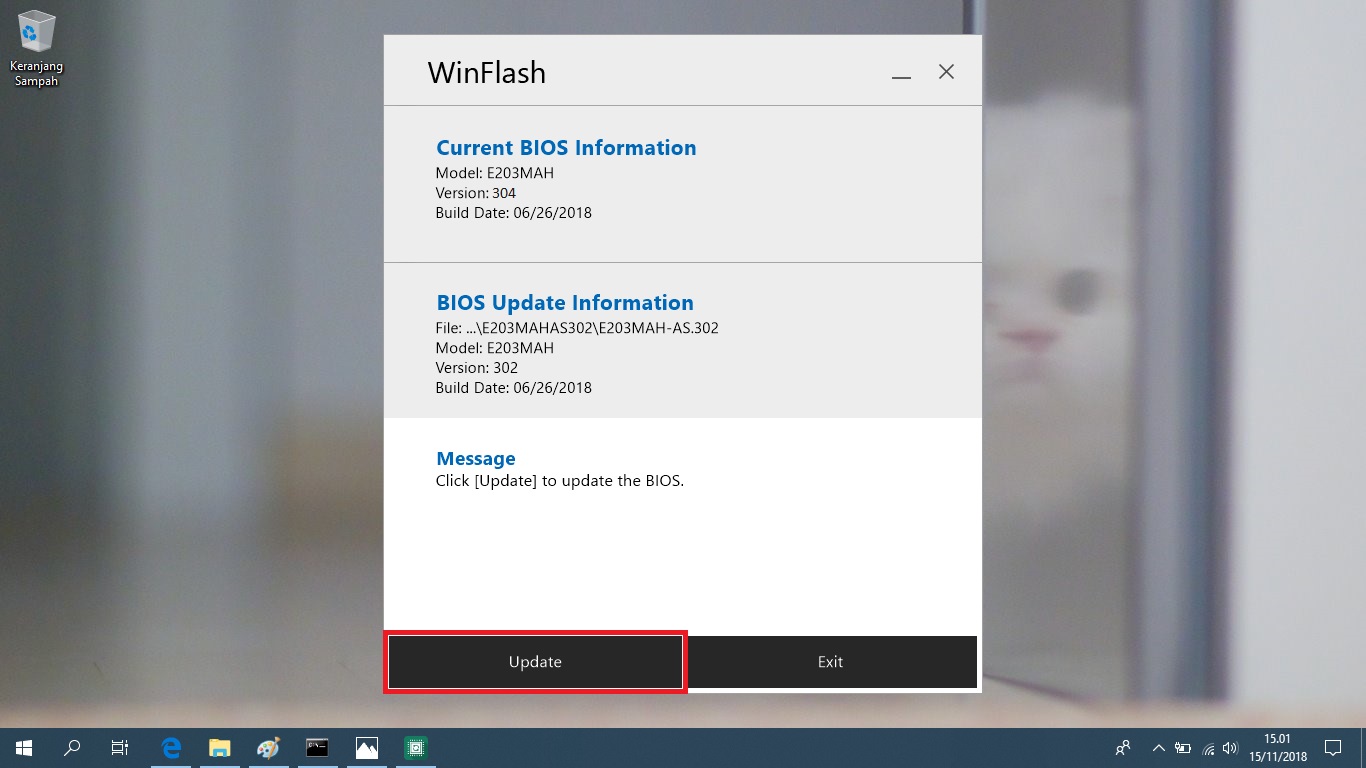This screenshot has width=1366, height=768.
Task: Open the Keranjang Sampah recycle bin icon
Action: pos(37,48)
